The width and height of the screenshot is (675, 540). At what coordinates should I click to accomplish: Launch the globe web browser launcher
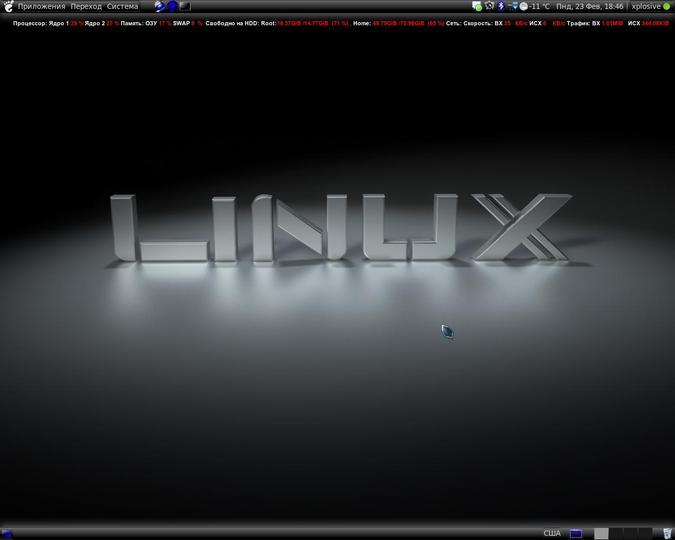point(160,6)
